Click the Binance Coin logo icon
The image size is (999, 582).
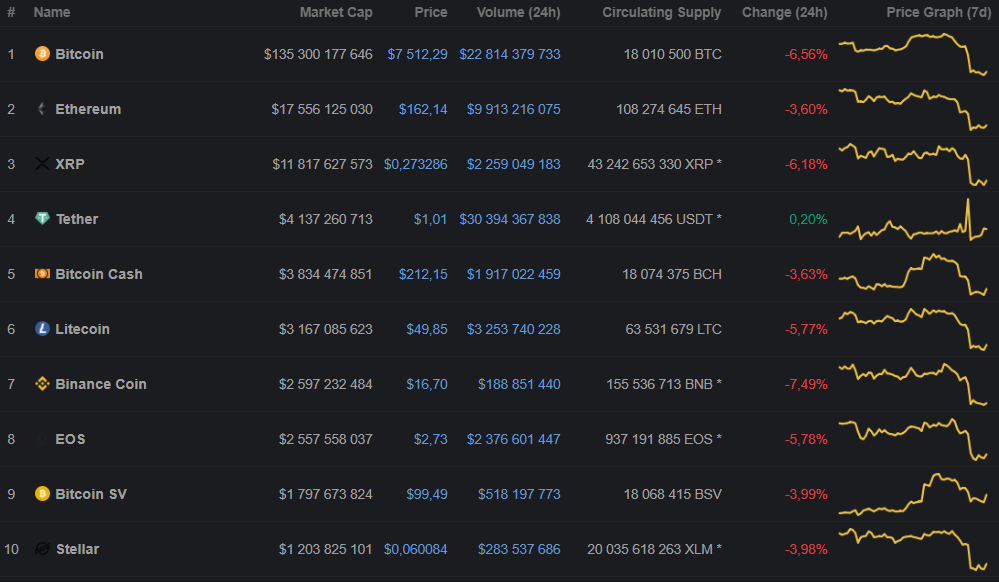pos(42,384)
